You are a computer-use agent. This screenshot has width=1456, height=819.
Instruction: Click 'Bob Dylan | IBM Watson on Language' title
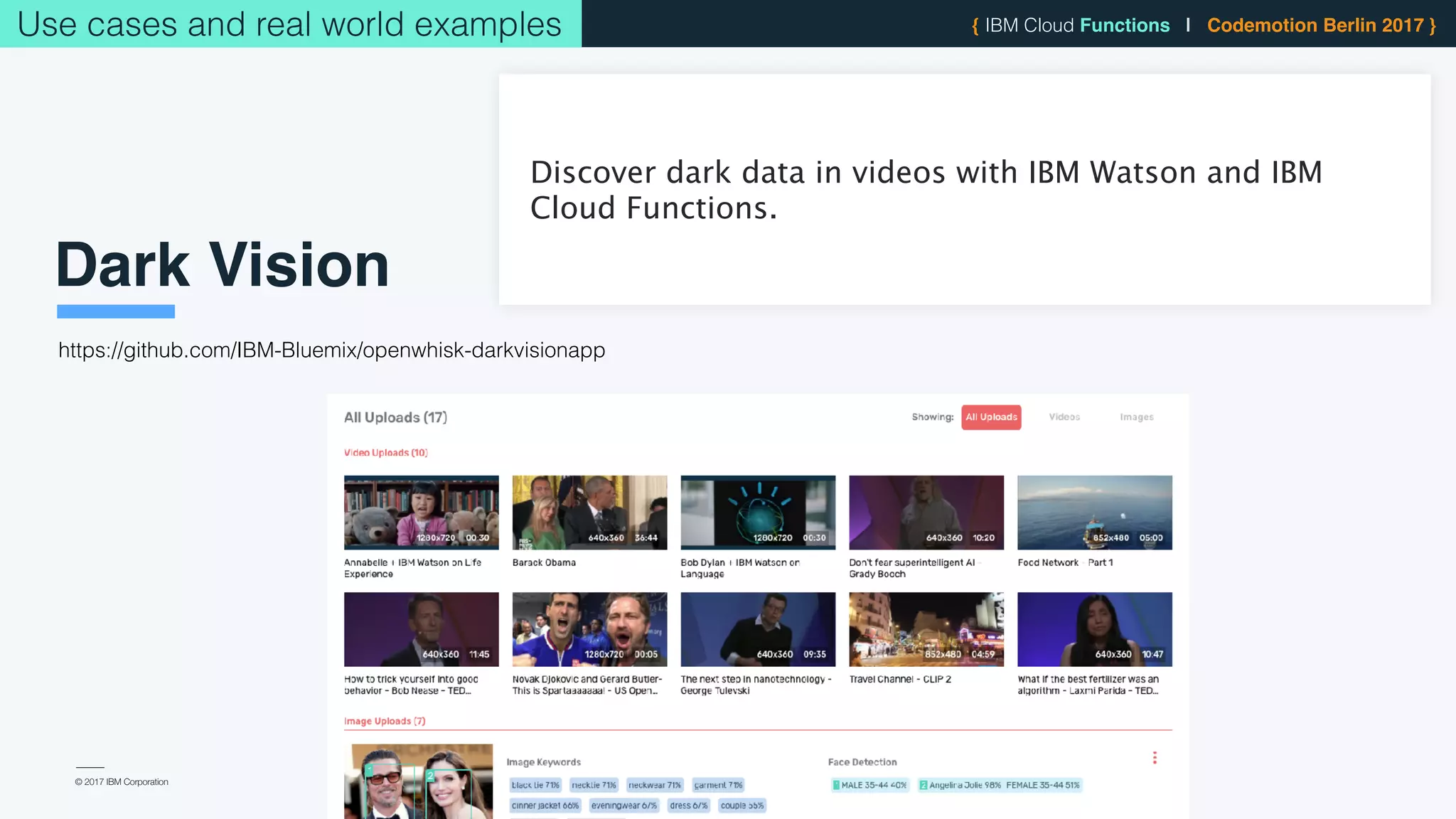(x=740, y=568)
